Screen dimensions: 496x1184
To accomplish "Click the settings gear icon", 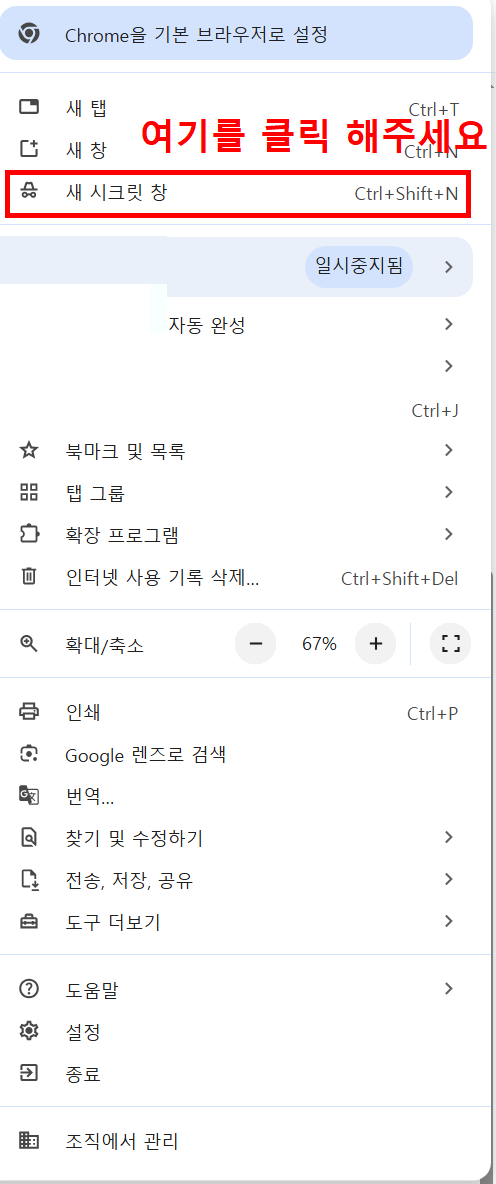I will tap(29, 1031).
